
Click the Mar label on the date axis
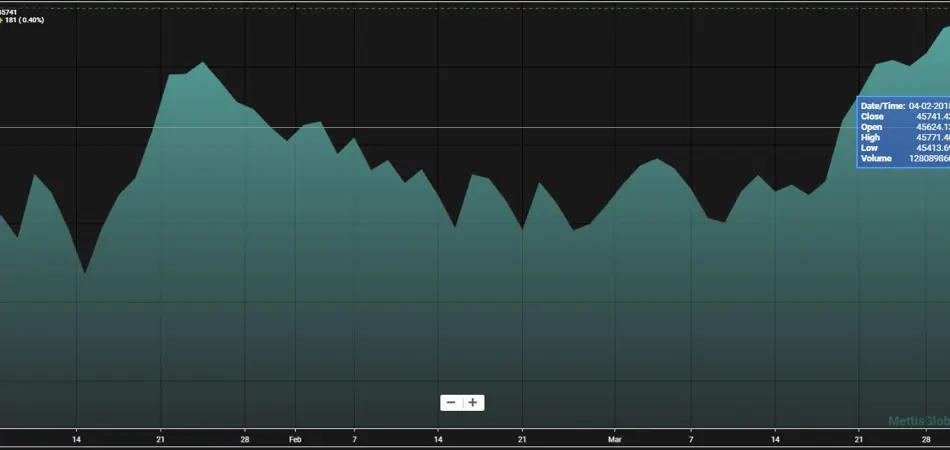[615, 438]
